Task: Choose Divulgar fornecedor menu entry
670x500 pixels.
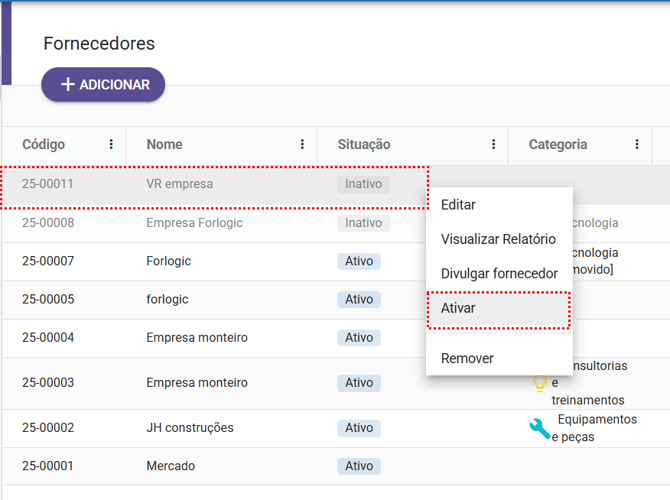Action: click(499, 273)
